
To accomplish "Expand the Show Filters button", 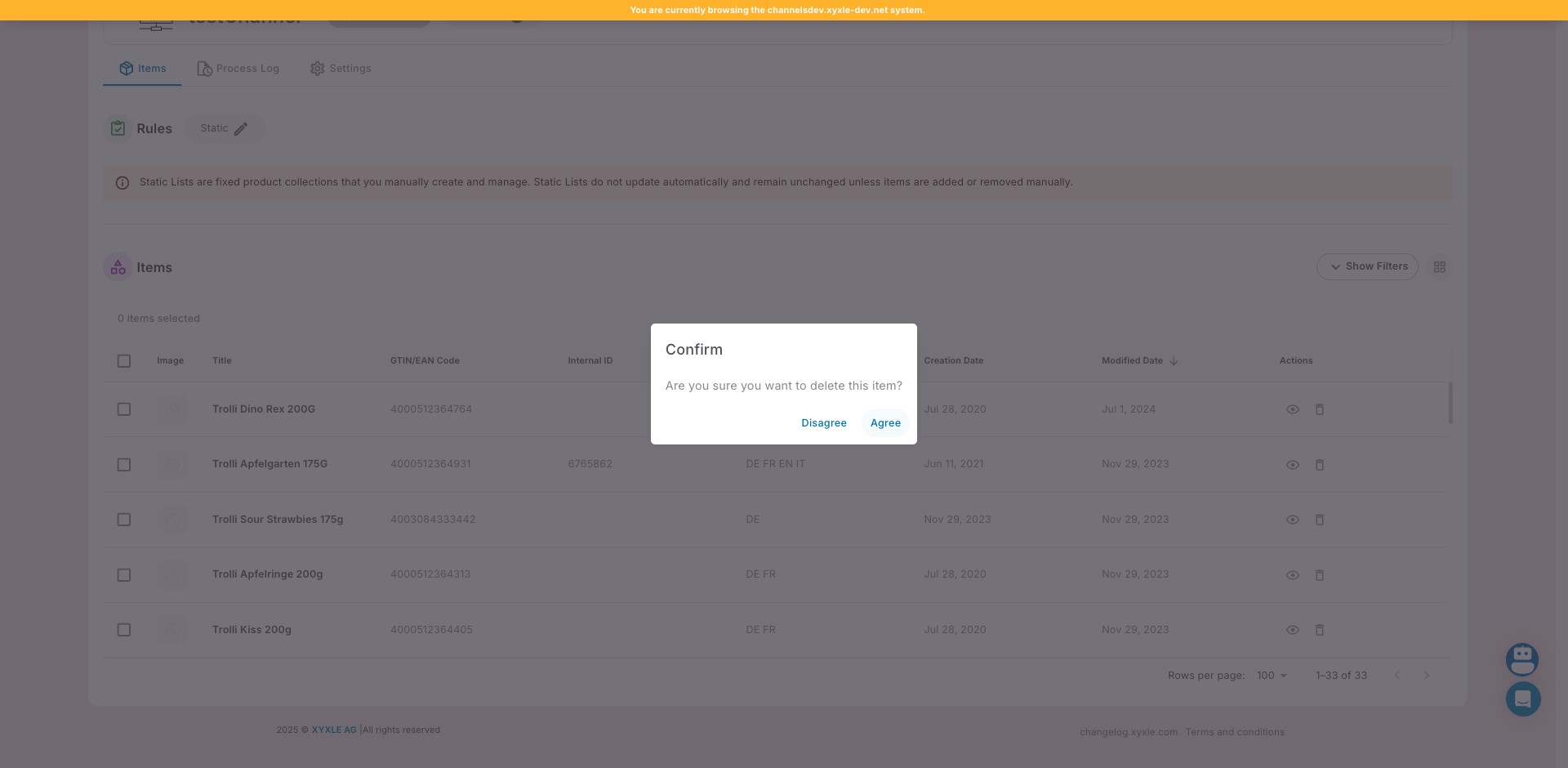I will [x=1367, y=267].
